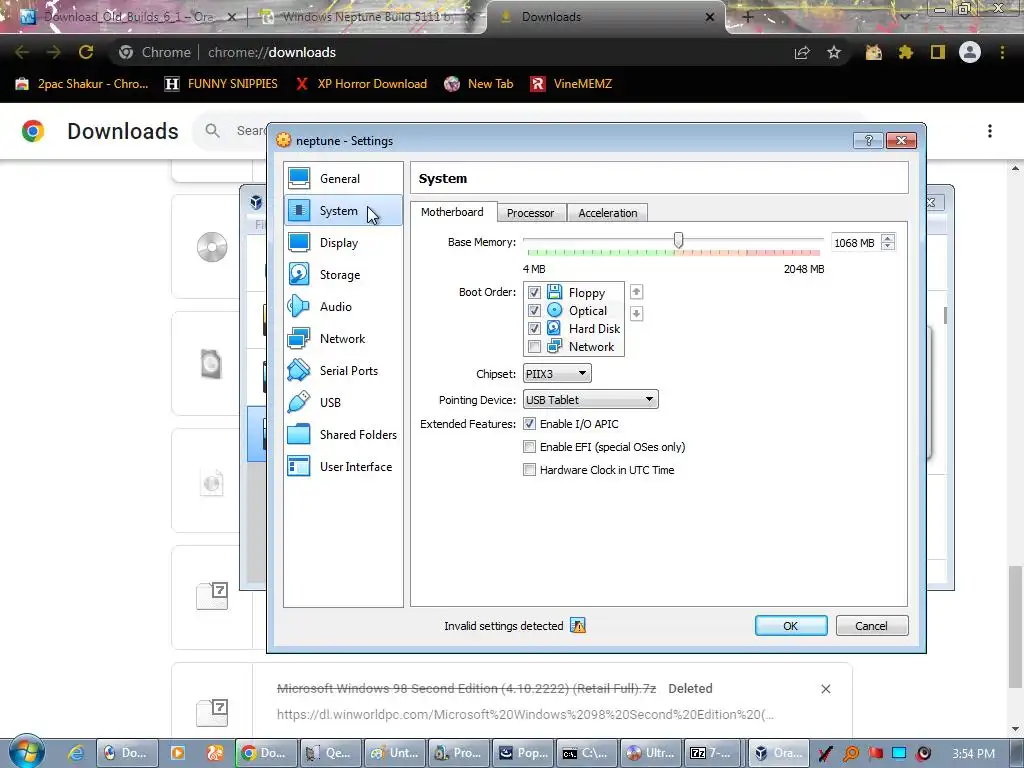Screen dimensions: 1024x768
Task: Cancel the neptune Settings dialog
Action: point(871,626)
